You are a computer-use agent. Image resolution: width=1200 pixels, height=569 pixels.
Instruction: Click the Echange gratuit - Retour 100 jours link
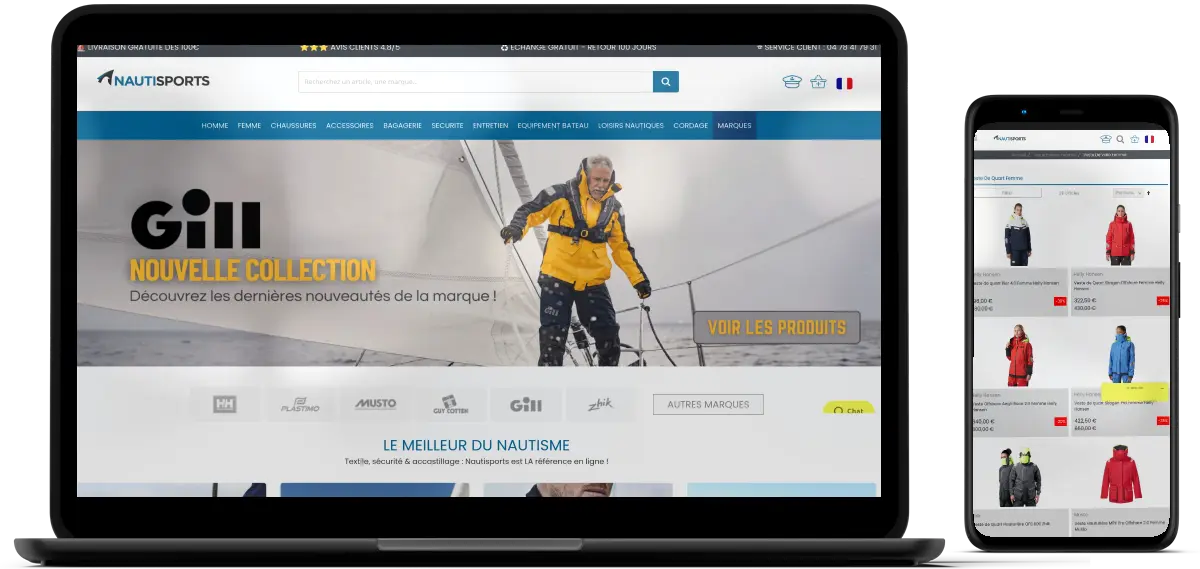point(578,47)
